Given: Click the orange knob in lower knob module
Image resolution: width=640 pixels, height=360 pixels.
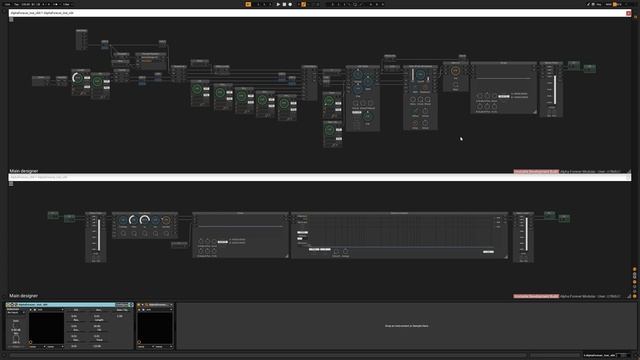Looking at the screenshot, I should 166,221.
